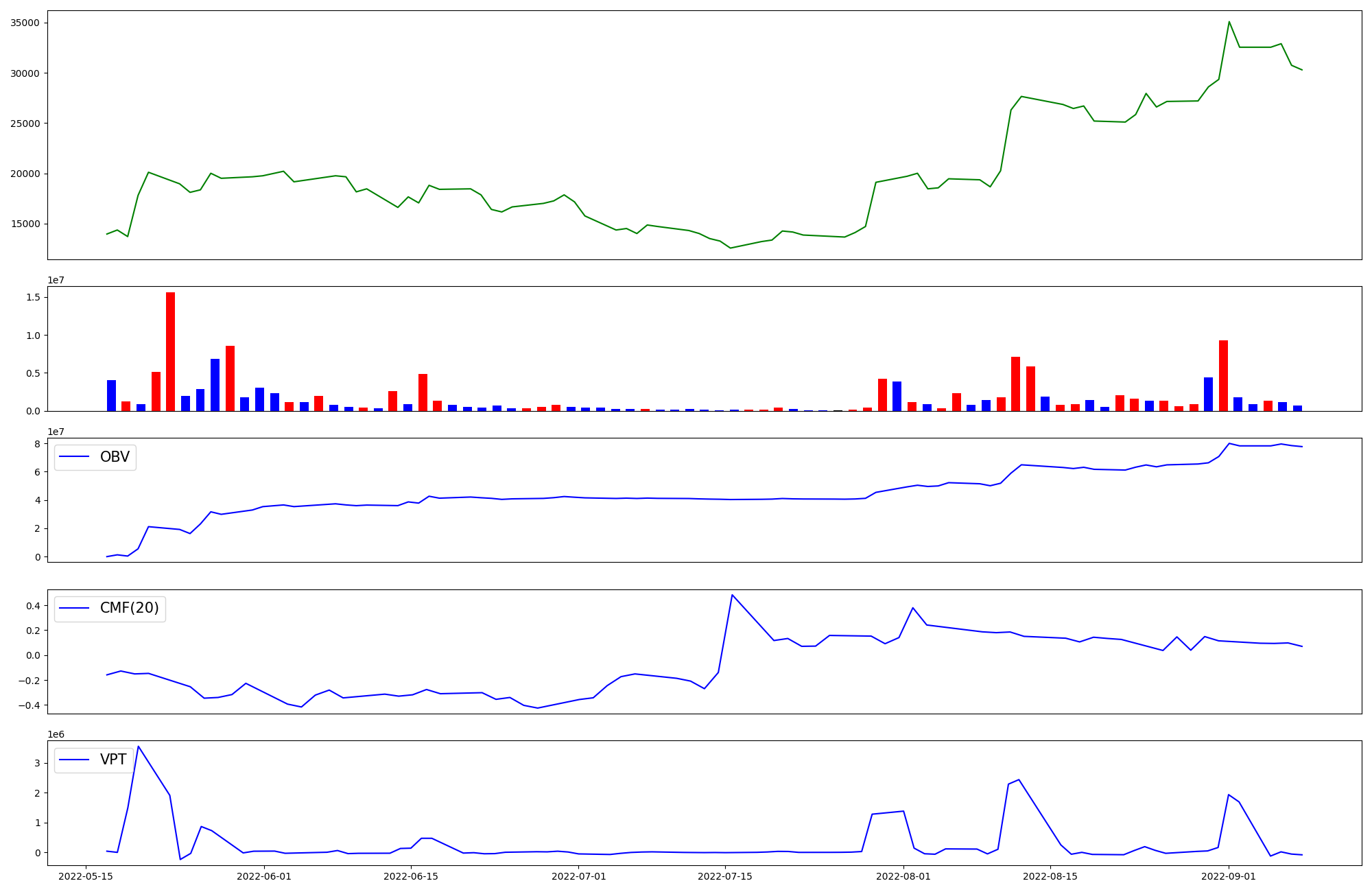The height and width of the screenshot is (892, 1372).
Task: Click the tallest red volume bar
Action: click(170, 351)
